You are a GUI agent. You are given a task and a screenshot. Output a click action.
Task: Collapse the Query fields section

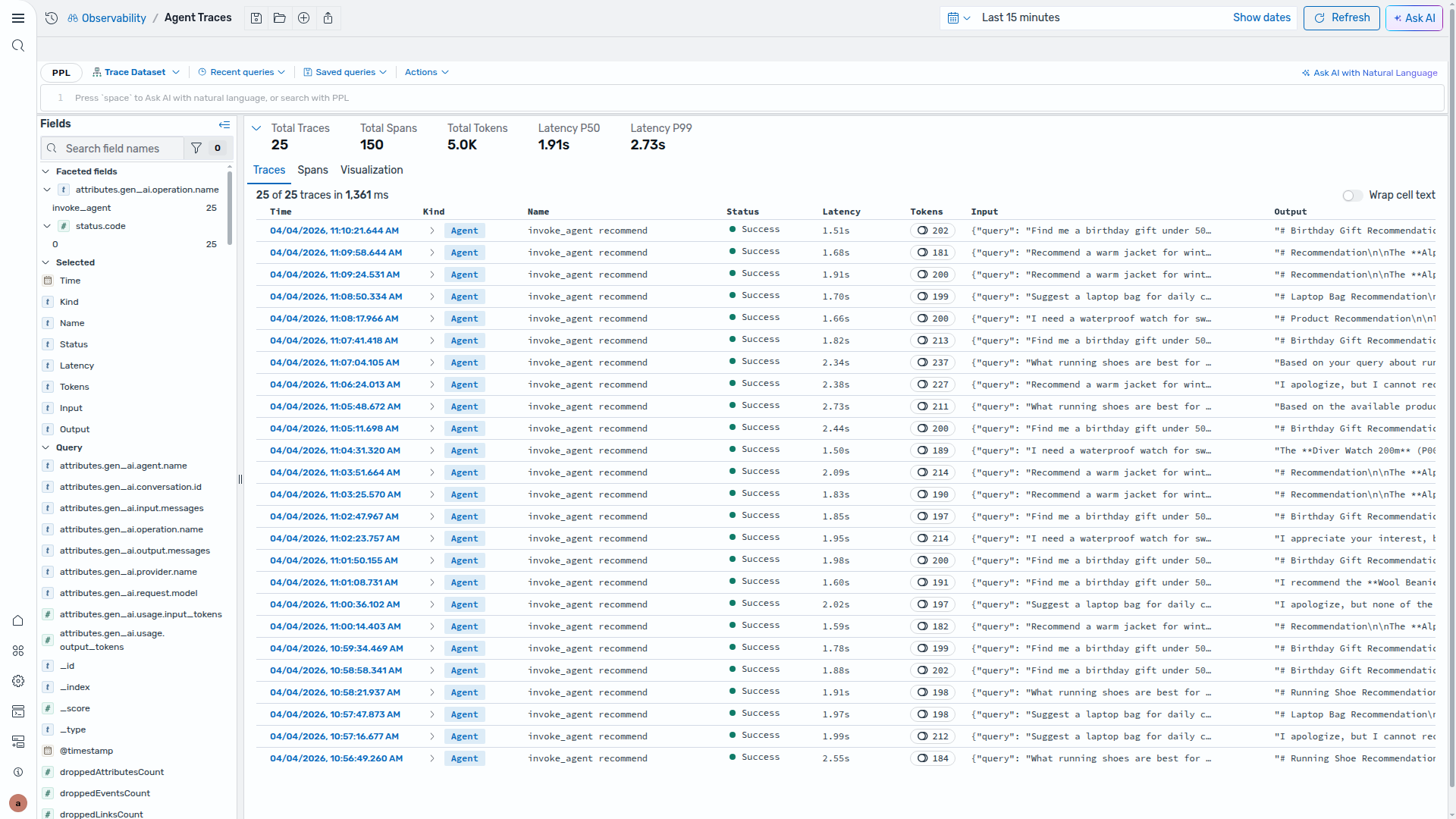(x=45, y=447)
